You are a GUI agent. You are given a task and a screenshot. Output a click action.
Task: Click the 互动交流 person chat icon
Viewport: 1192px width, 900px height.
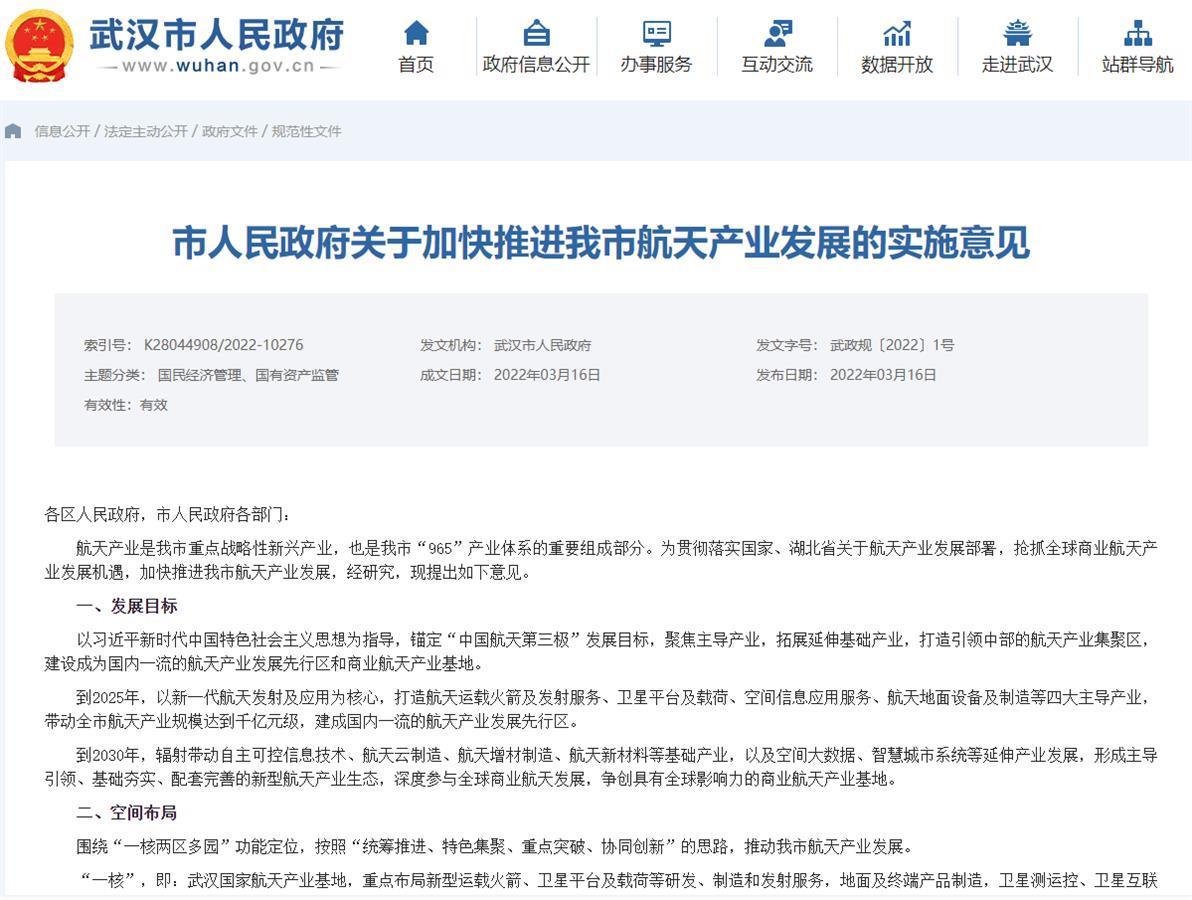777,33
